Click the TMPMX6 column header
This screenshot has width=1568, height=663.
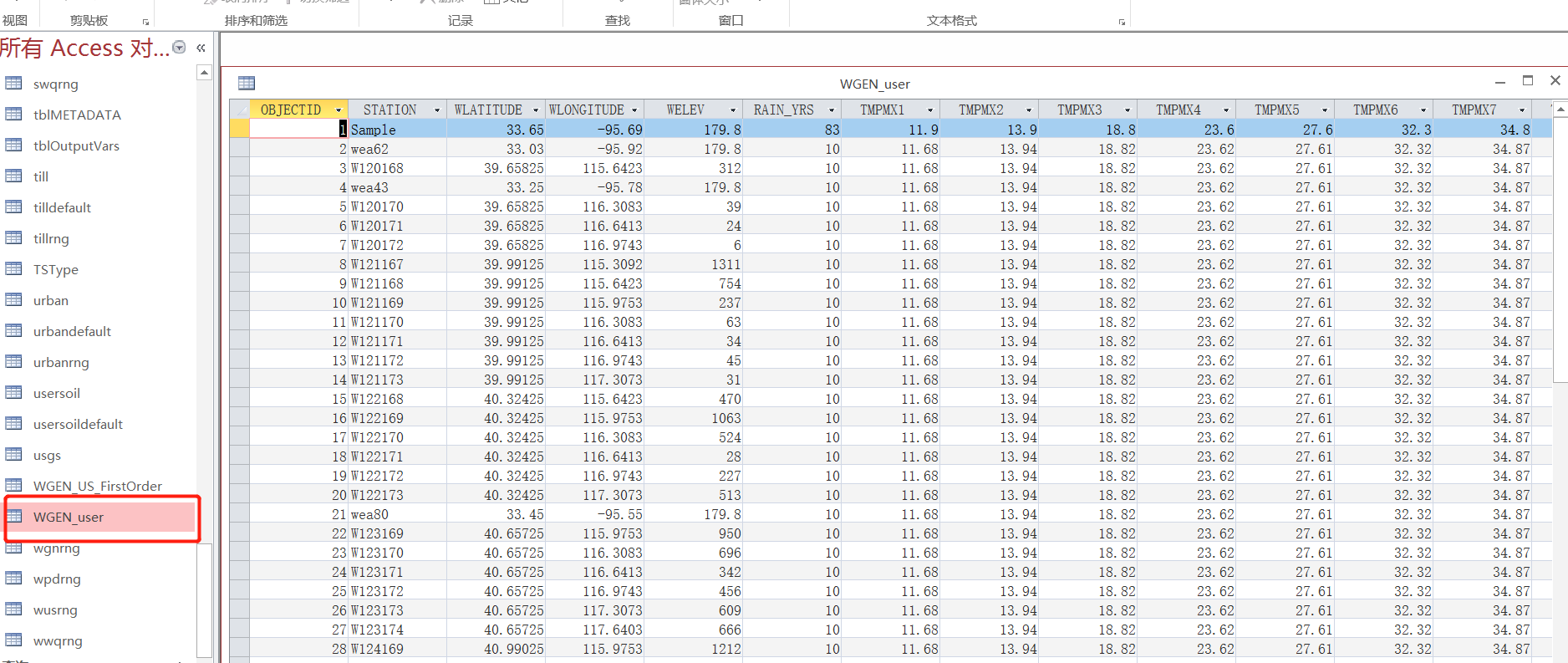coord(1383,110)
